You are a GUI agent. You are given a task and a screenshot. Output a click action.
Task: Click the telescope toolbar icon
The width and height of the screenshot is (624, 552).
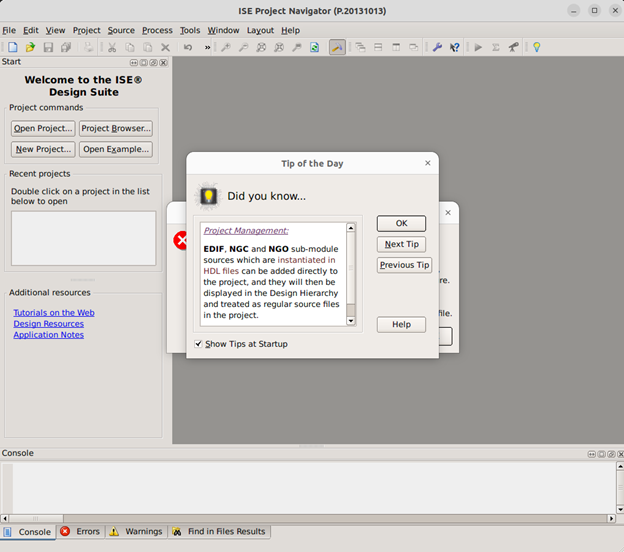click(513, 47)
